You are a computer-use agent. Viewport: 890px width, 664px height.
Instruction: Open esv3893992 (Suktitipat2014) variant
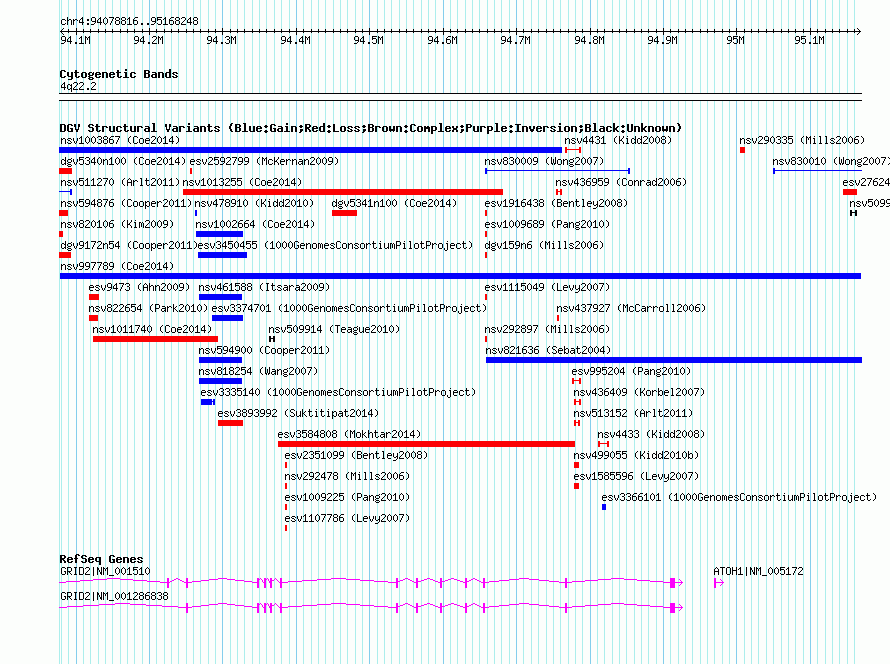[x=298, y=413]
